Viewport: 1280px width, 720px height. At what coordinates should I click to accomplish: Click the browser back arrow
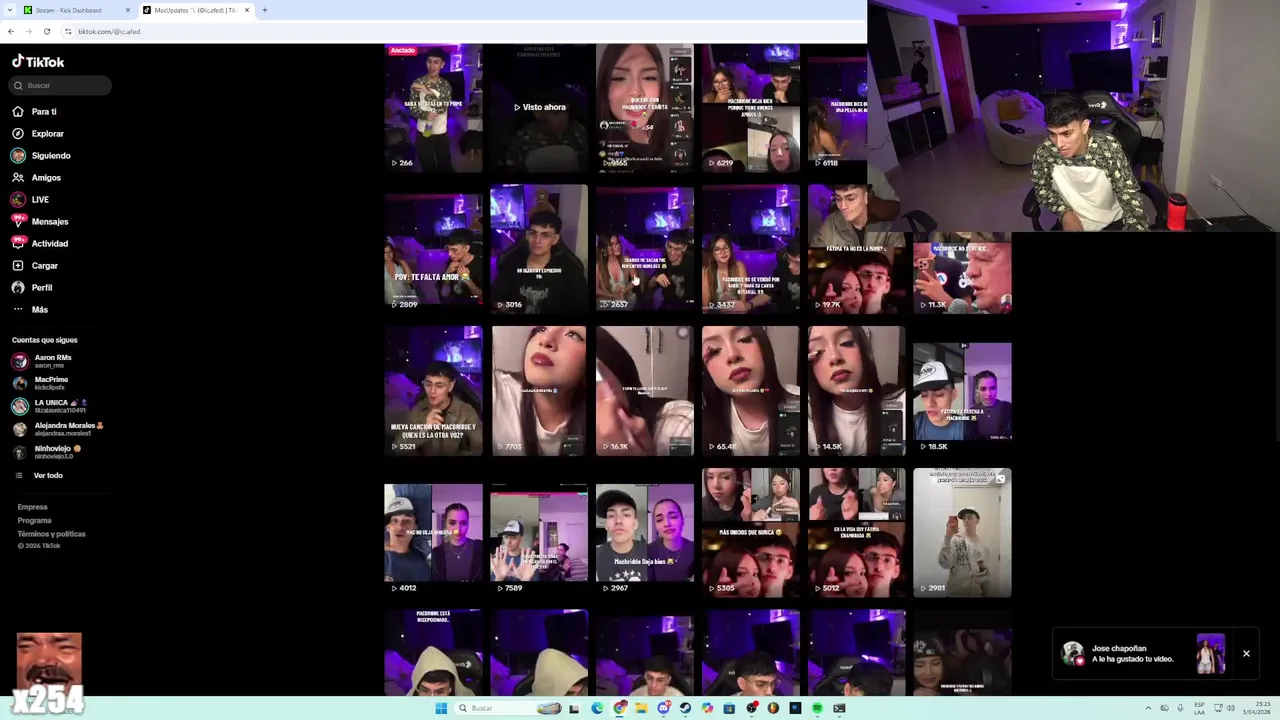(11, 31)
